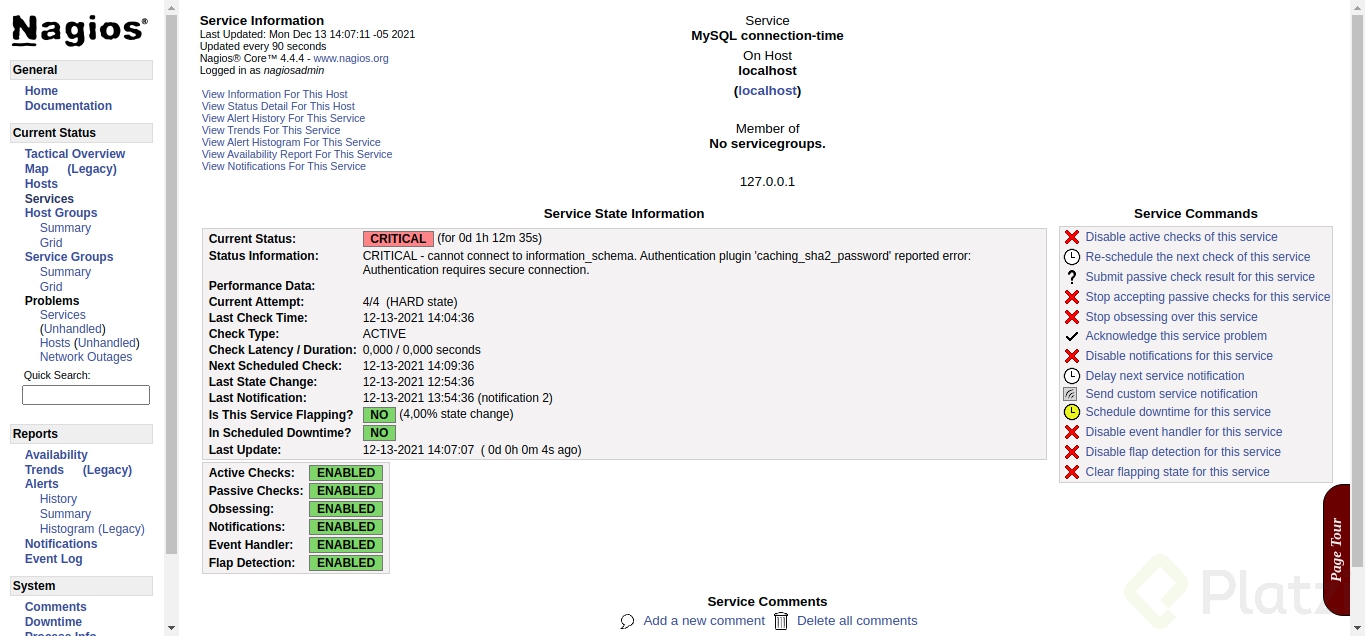1365x636 pixels.
Task: Re-schedule the next check of this service
Action: [x=1197, y=257]
